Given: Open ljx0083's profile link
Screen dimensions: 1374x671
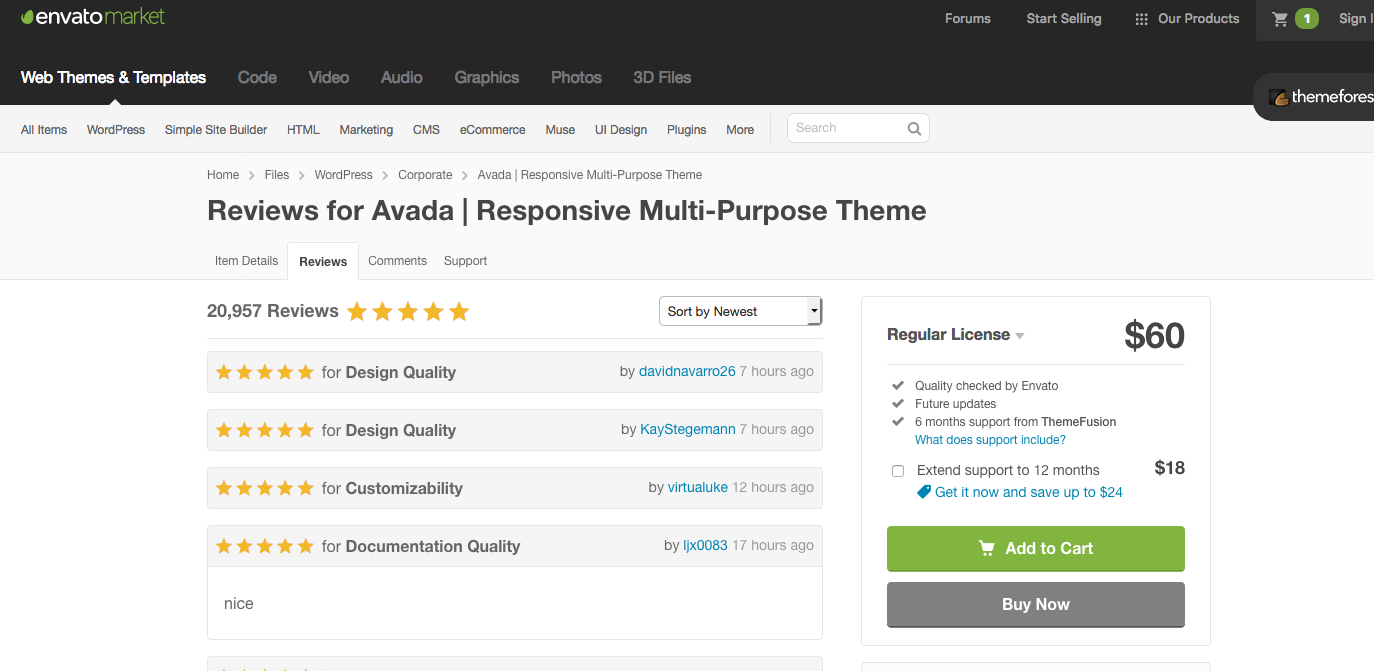Looking at the screenshot, I should click(705, 545).
